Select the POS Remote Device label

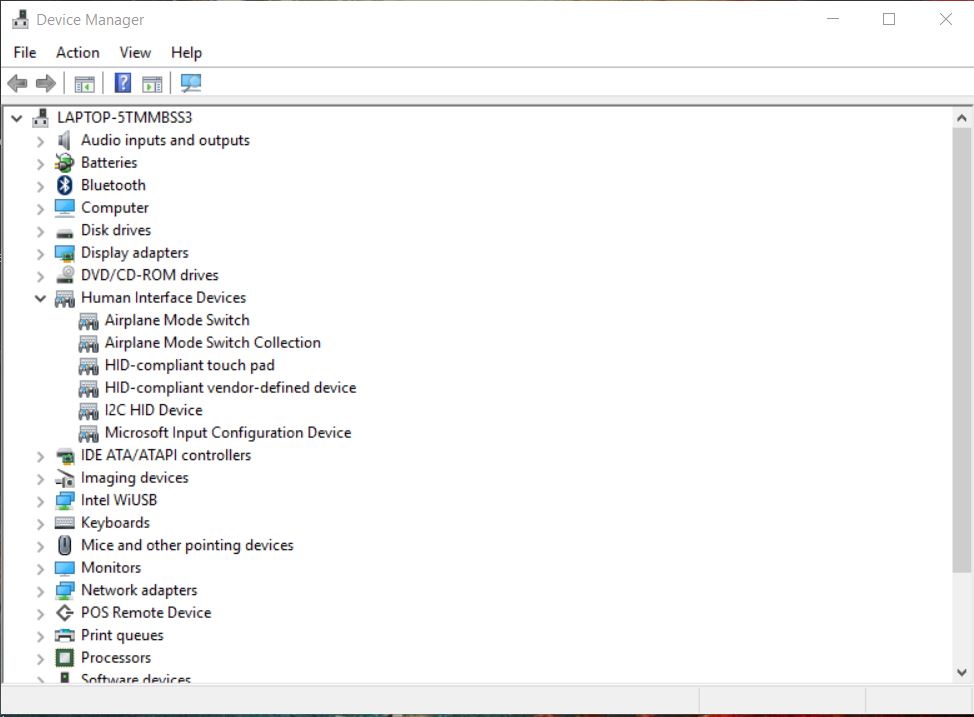pyautogui.click(x=146, y=613)
